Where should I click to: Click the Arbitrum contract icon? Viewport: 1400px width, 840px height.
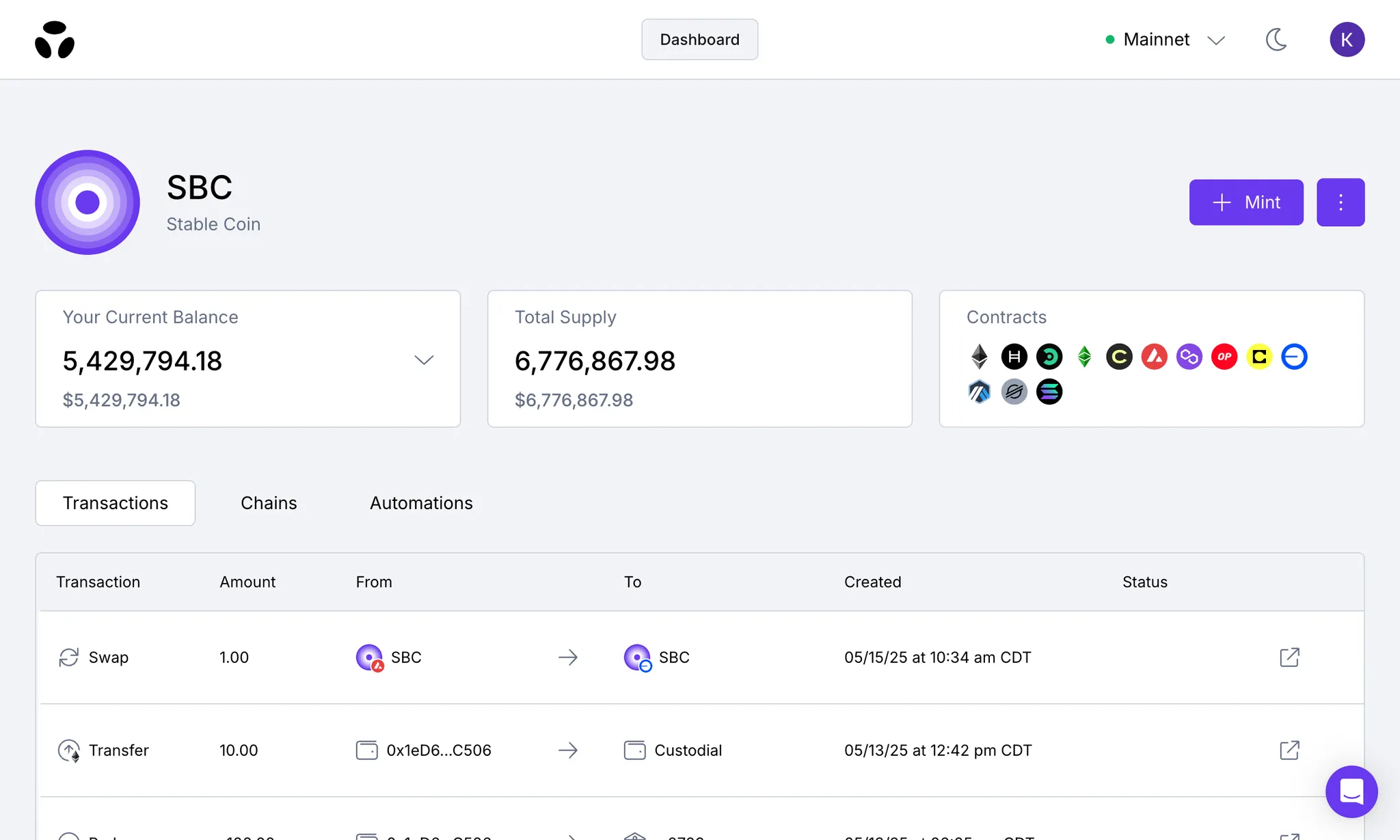979,392
